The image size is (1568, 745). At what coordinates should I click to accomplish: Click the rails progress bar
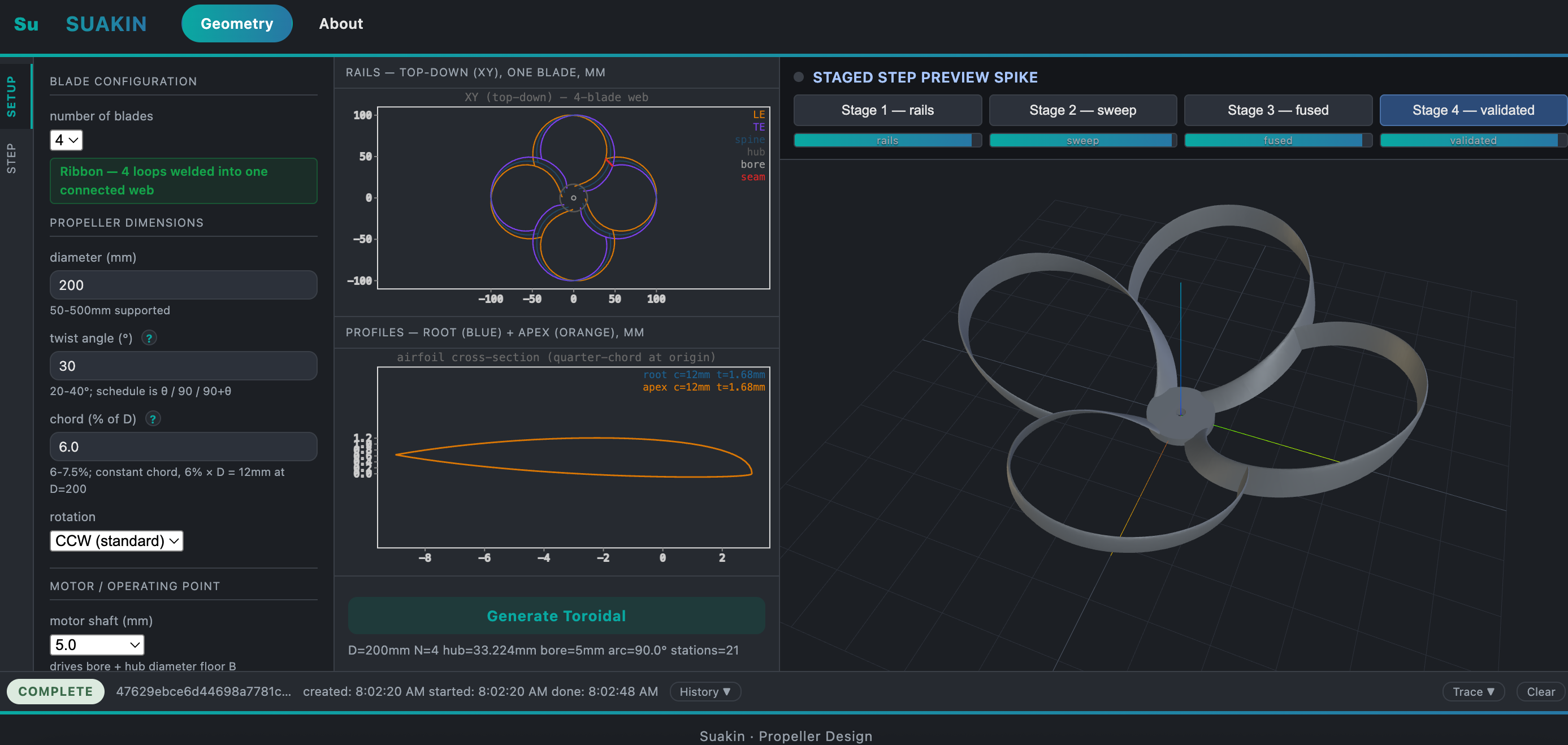coord(887,141)
